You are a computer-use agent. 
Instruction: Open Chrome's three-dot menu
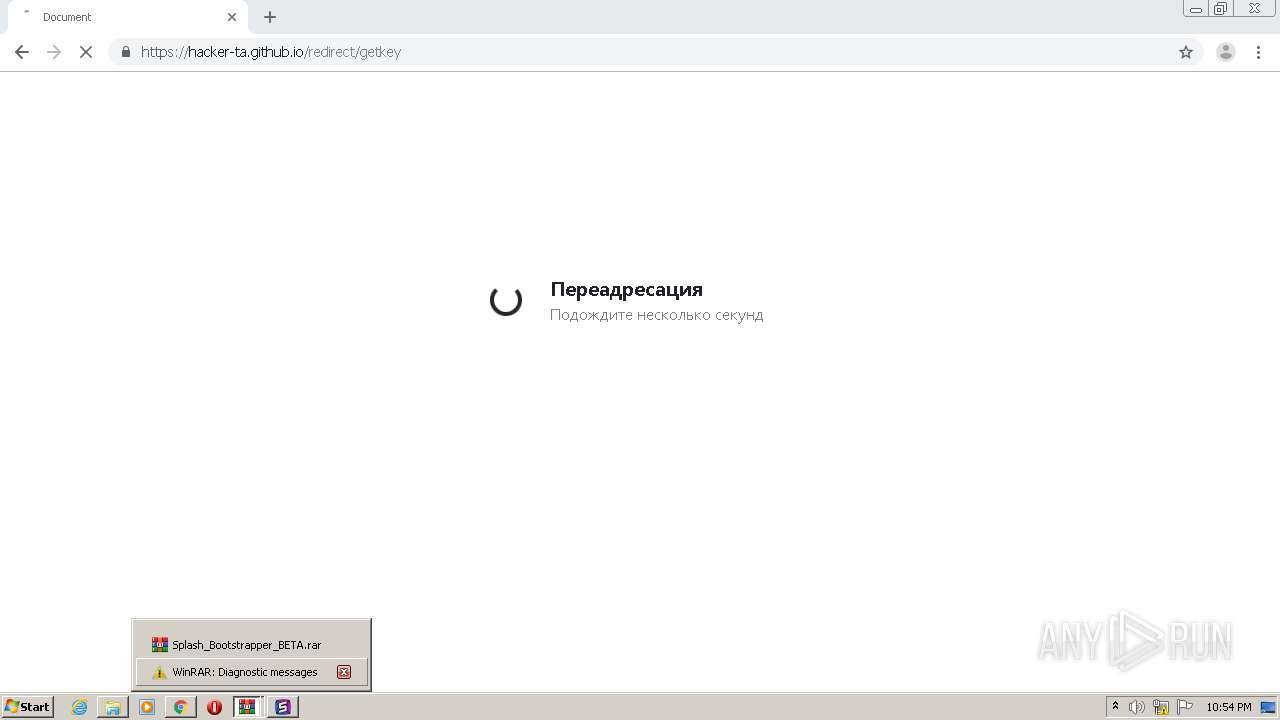pyautogui.click(x=1259, y=52)
